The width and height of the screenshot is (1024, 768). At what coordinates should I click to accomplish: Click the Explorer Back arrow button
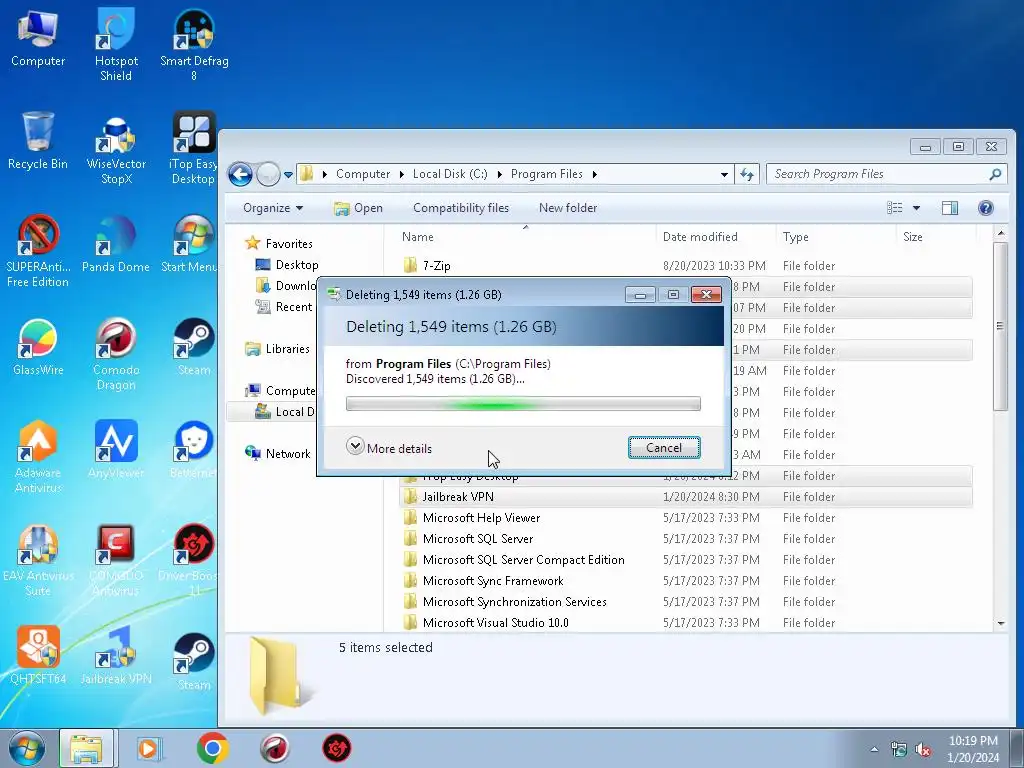coord(240,174)
